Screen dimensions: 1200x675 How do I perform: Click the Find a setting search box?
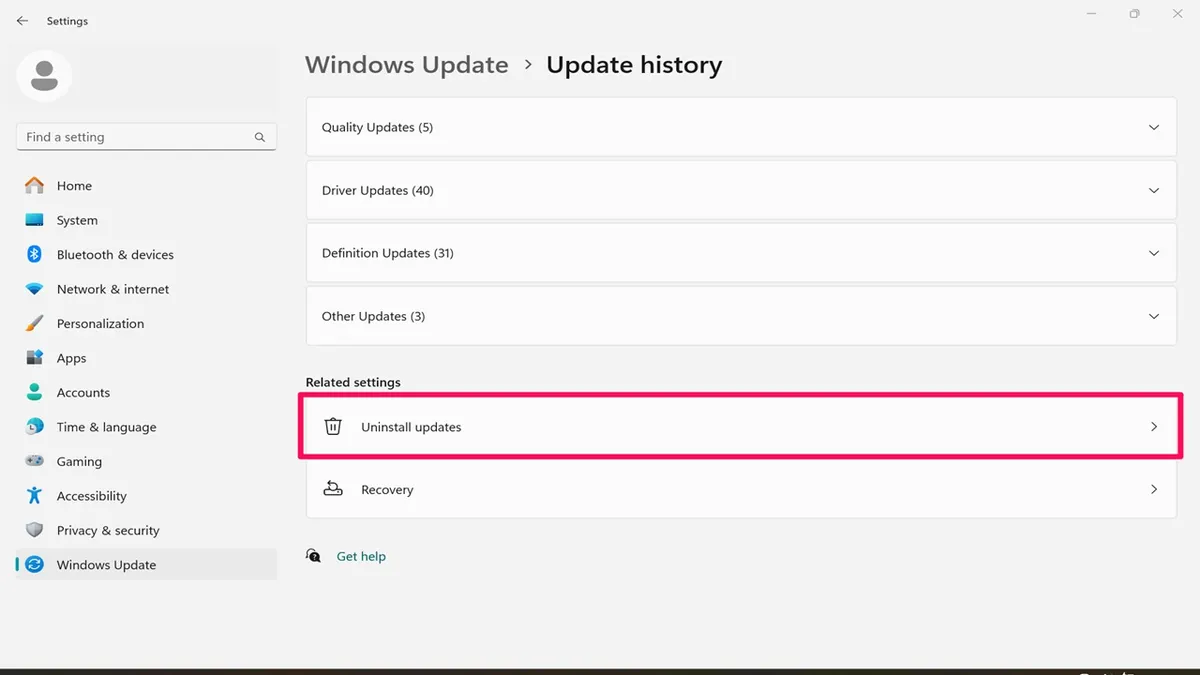pos(146,137)
